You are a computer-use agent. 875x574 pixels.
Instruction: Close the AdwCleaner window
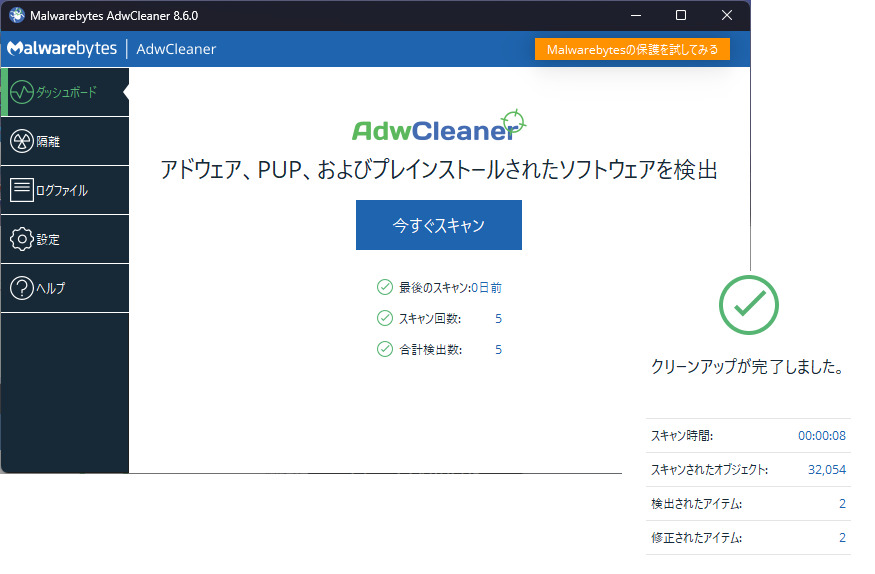point(727,15)
